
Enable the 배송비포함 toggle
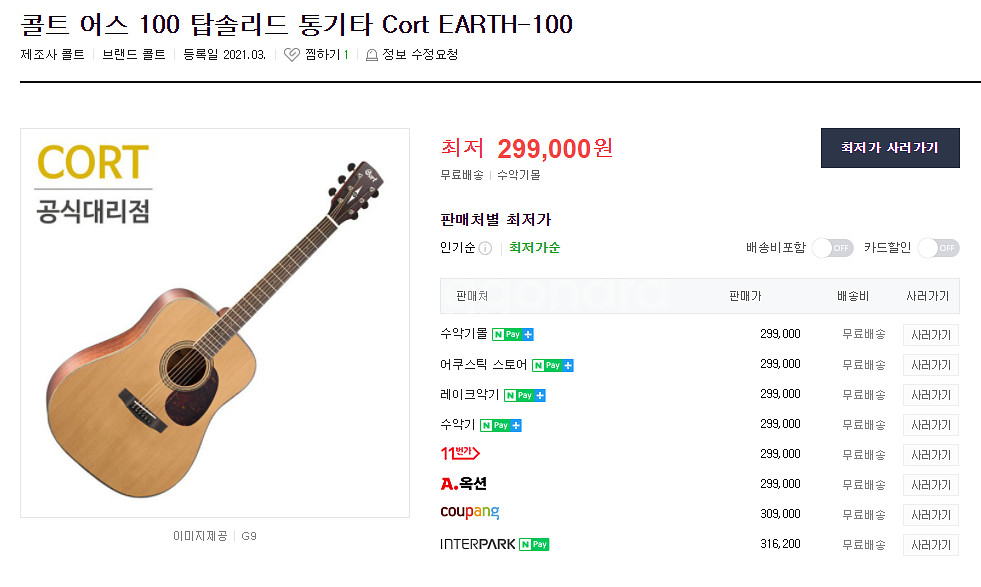coord(832,248)
